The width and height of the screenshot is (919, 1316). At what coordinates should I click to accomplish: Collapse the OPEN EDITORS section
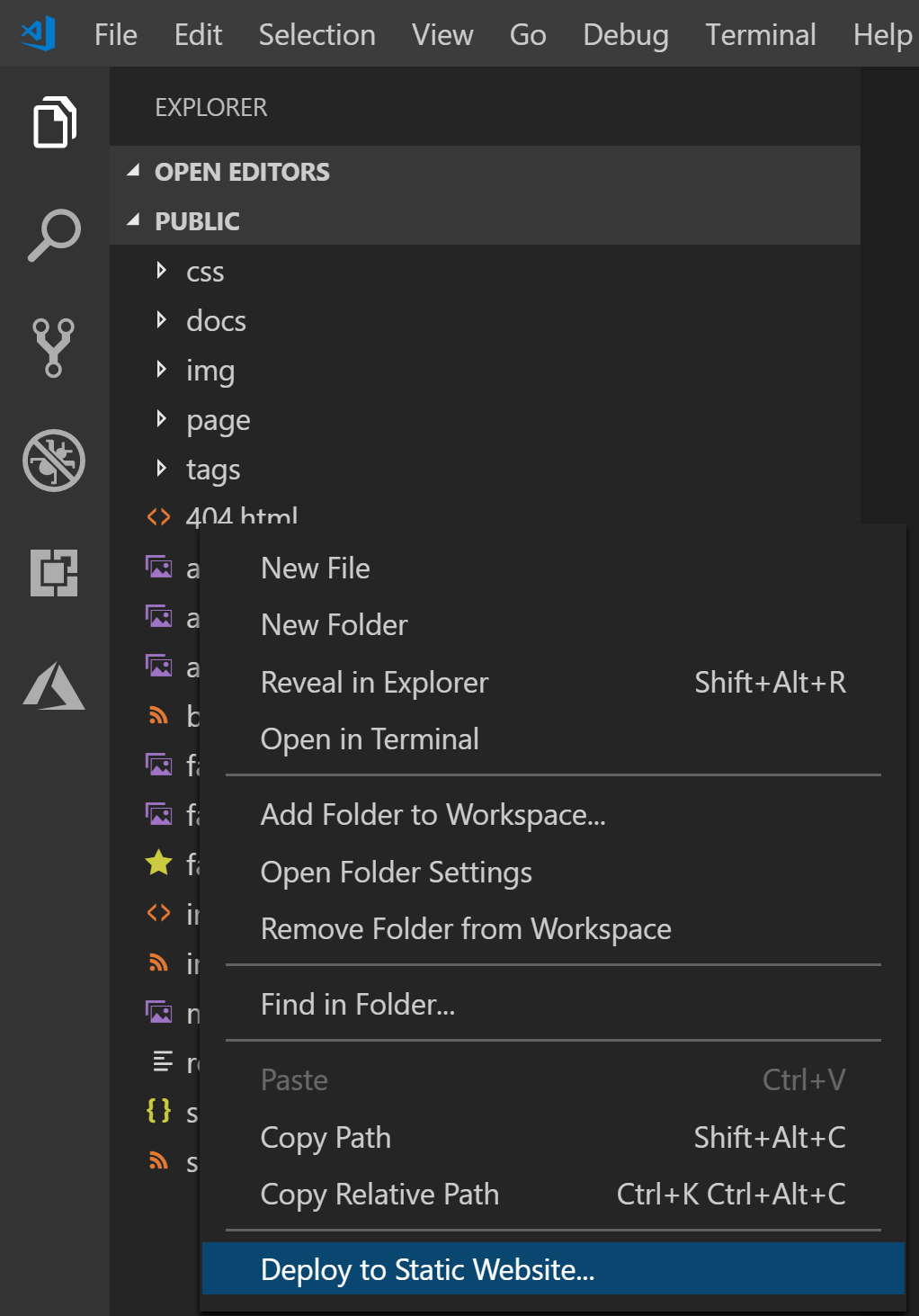pyautogui.click(x=485, y=171)
